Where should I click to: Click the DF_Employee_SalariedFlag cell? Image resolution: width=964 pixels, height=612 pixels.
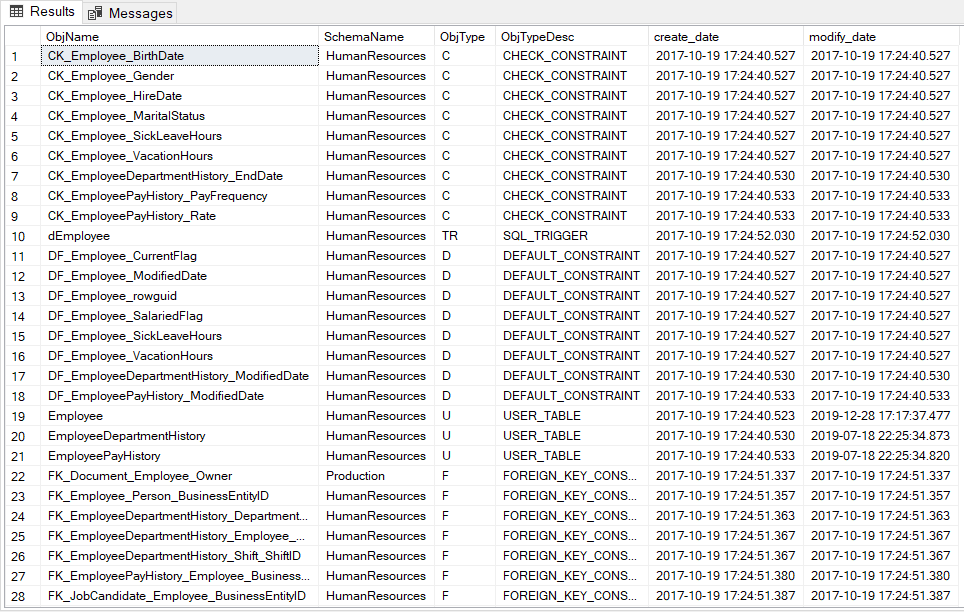click(x=180, y=316)
